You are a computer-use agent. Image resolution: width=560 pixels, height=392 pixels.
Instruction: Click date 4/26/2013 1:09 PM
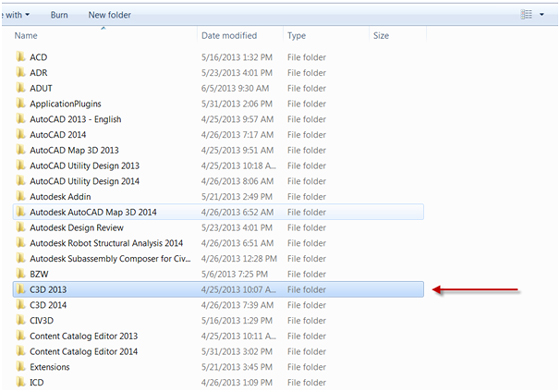point(237,382)
